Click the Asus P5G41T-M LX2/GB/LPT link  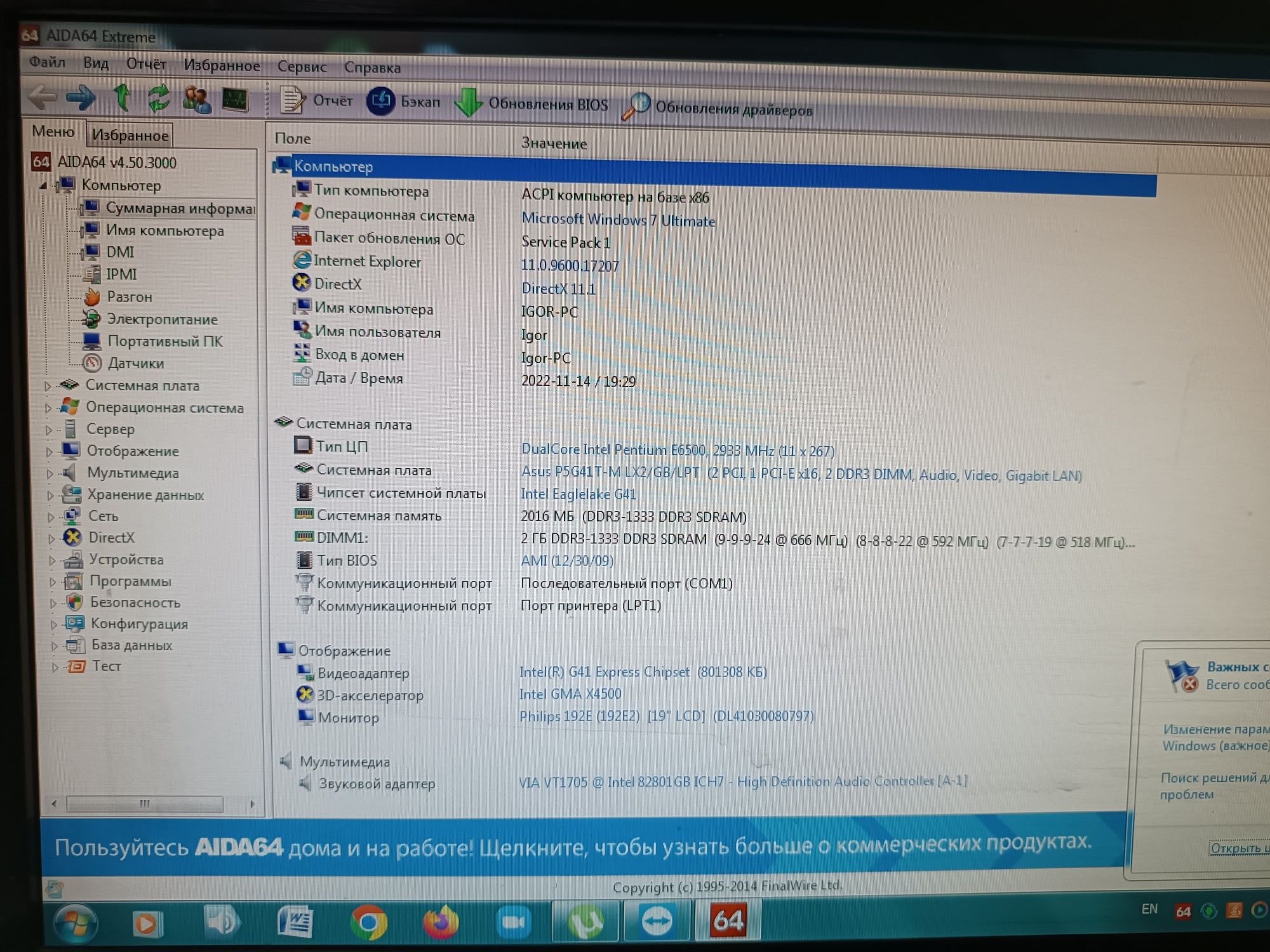(801, 474)
